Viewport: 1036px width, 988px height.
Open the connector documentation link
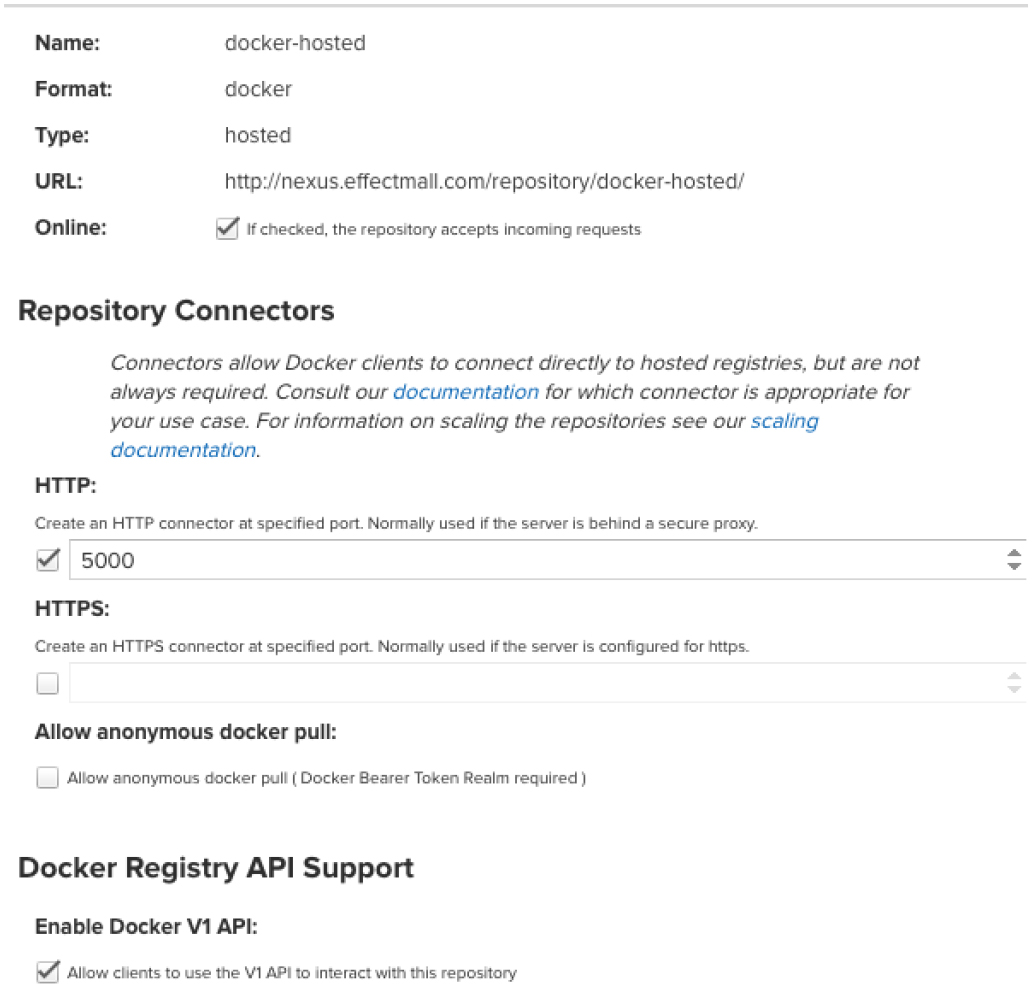466,392
